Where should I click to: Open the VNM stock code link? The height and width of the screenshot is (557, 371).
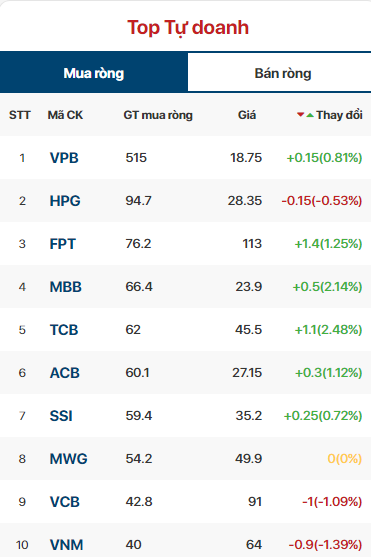[66, 545]
